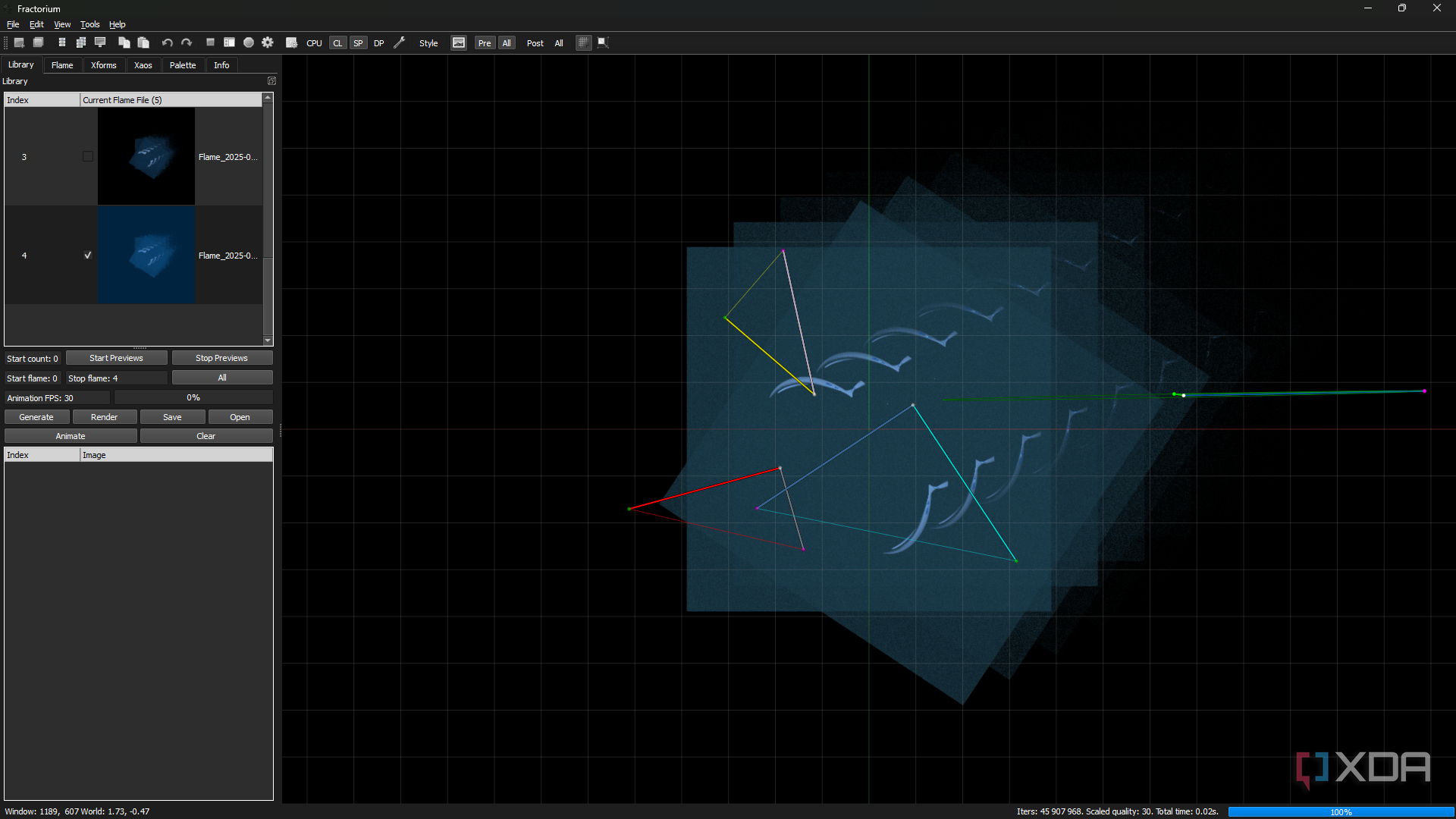Screen dimensions: 1456x819
Task: Click the save all flames icon
Action: [x=81, y=43]
